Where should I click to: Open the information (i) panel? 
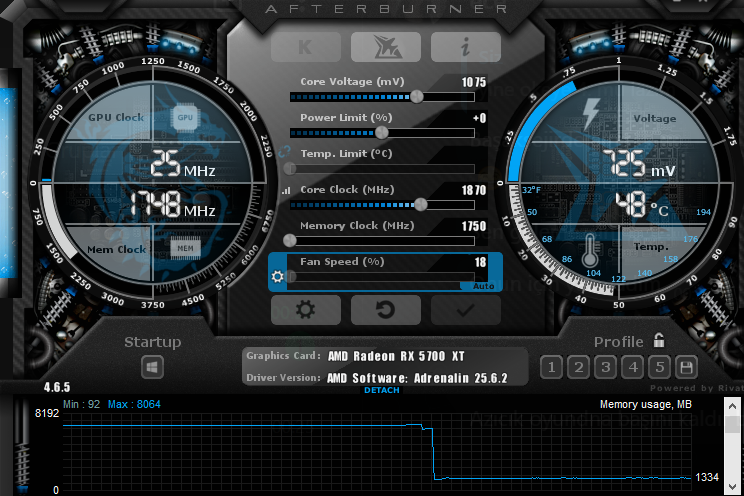465,47
